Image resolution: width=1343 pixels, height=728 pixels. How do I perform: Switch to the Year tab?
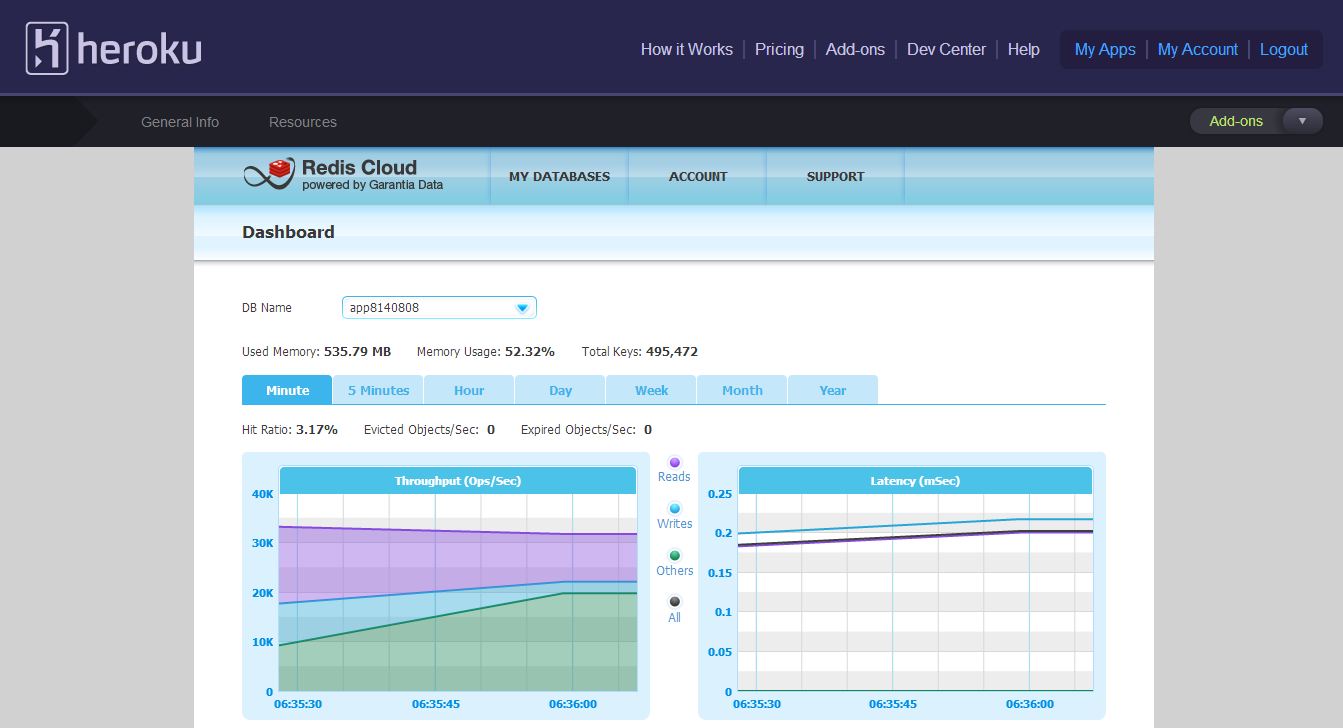(x=833, y=390)
